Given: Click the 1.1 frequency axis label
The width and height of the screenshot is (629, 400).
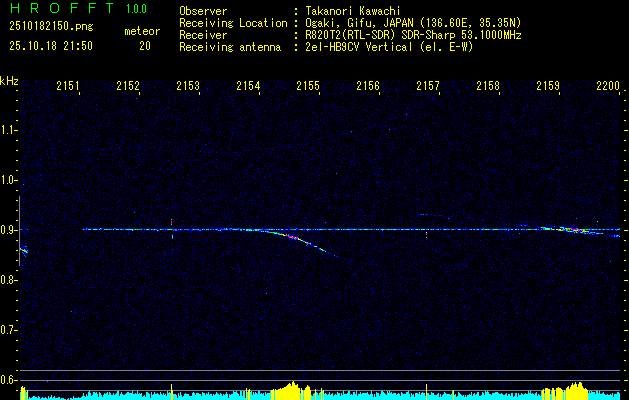Looking at the screenshot, I should [9, 130].
